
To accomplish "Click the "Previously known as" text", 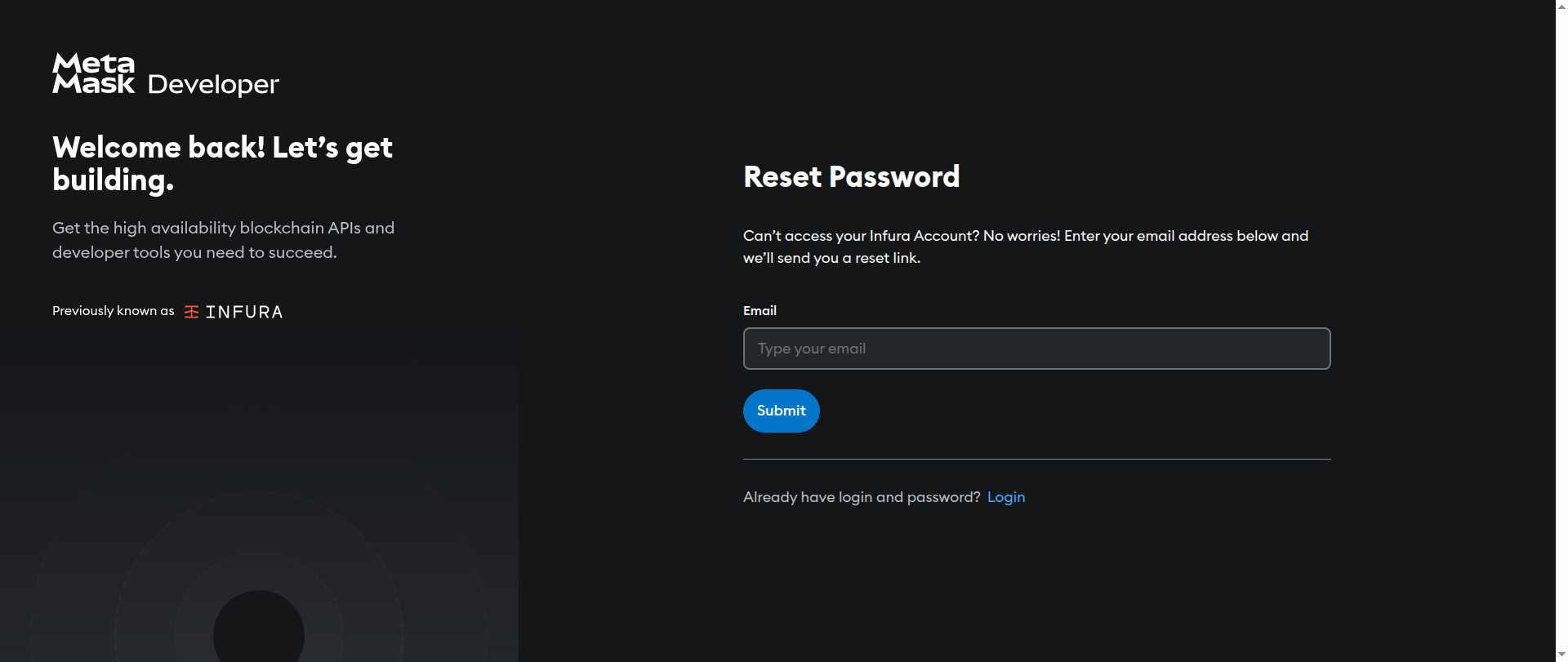I will [x=114, y=311].
